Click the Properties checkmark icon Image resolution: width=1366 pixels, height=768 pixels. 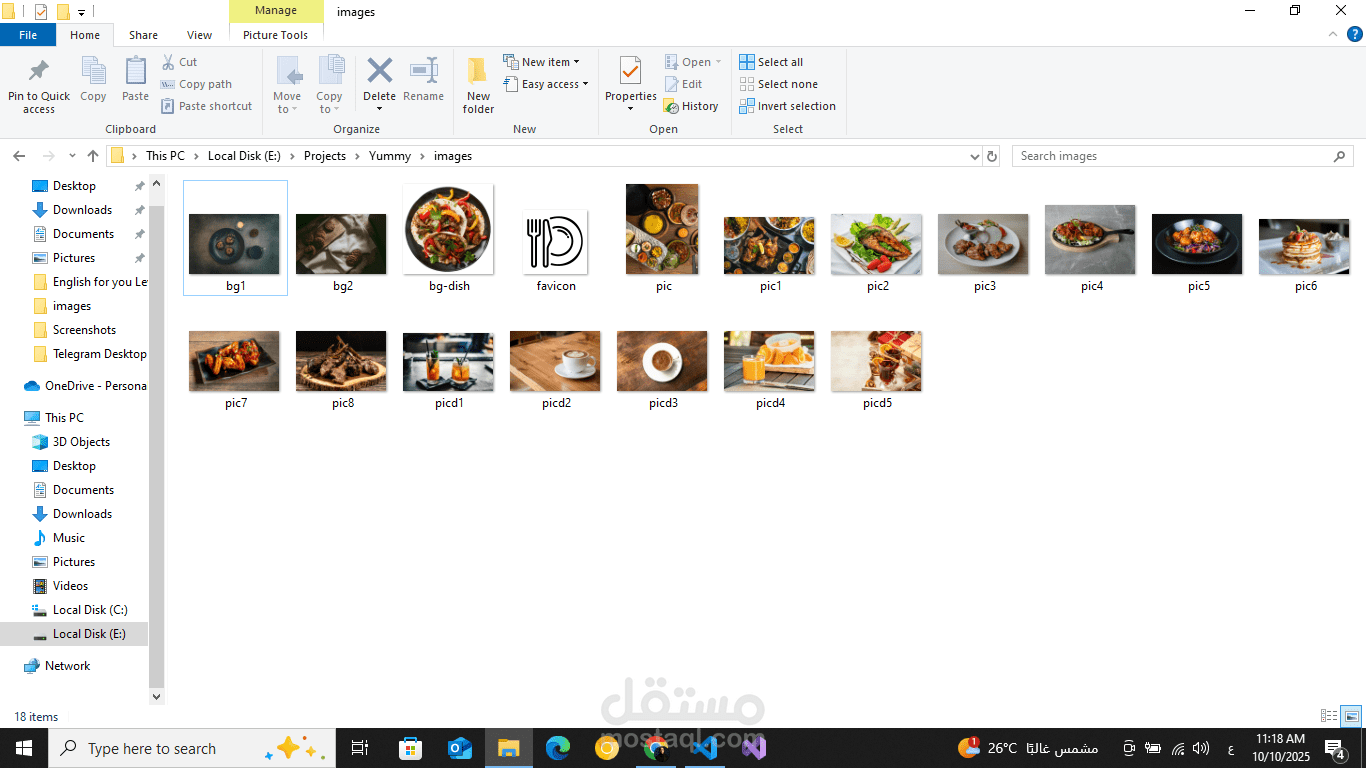630,71
